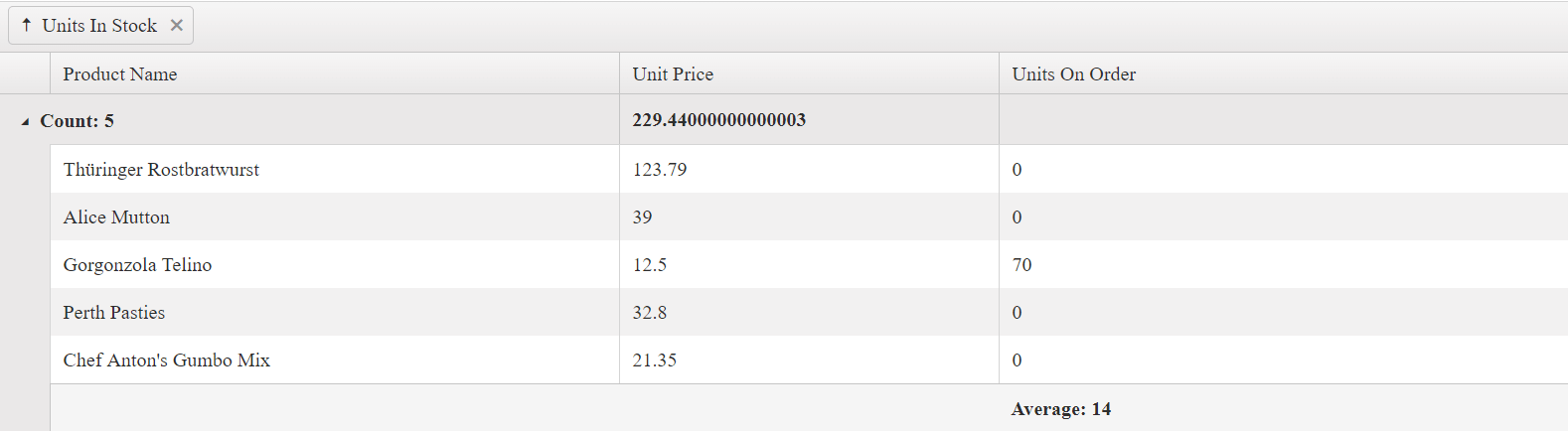Collapse the Count: 5 group
Image resolution: width=1568 pixels, height=431 pixels.
[x=25, y=121]
